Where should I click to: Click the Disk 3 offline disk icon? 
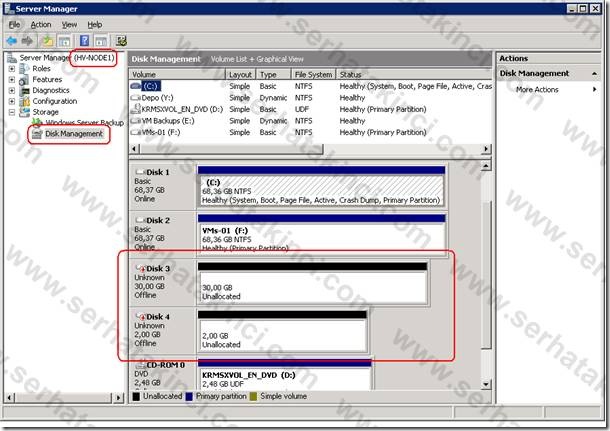point(140,268)
